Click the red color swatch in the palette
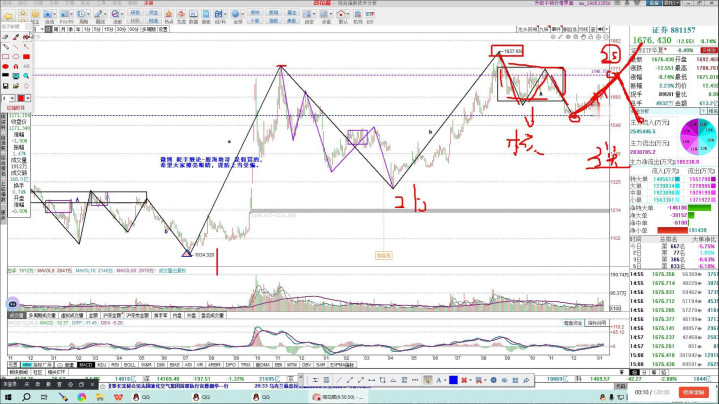Image resolution: width=719 pixels, height=404 pixels. pos(21,98)
